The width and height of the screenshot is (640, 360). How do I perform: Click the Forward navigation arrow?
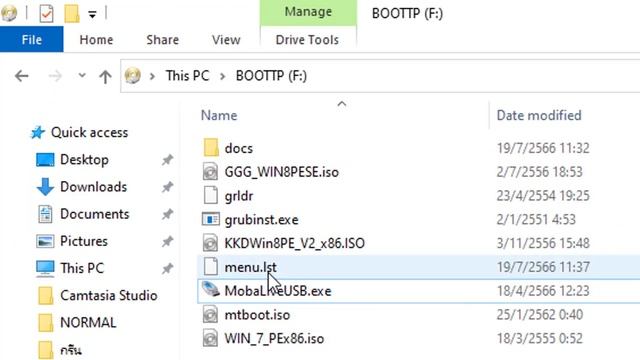(55, 76)
